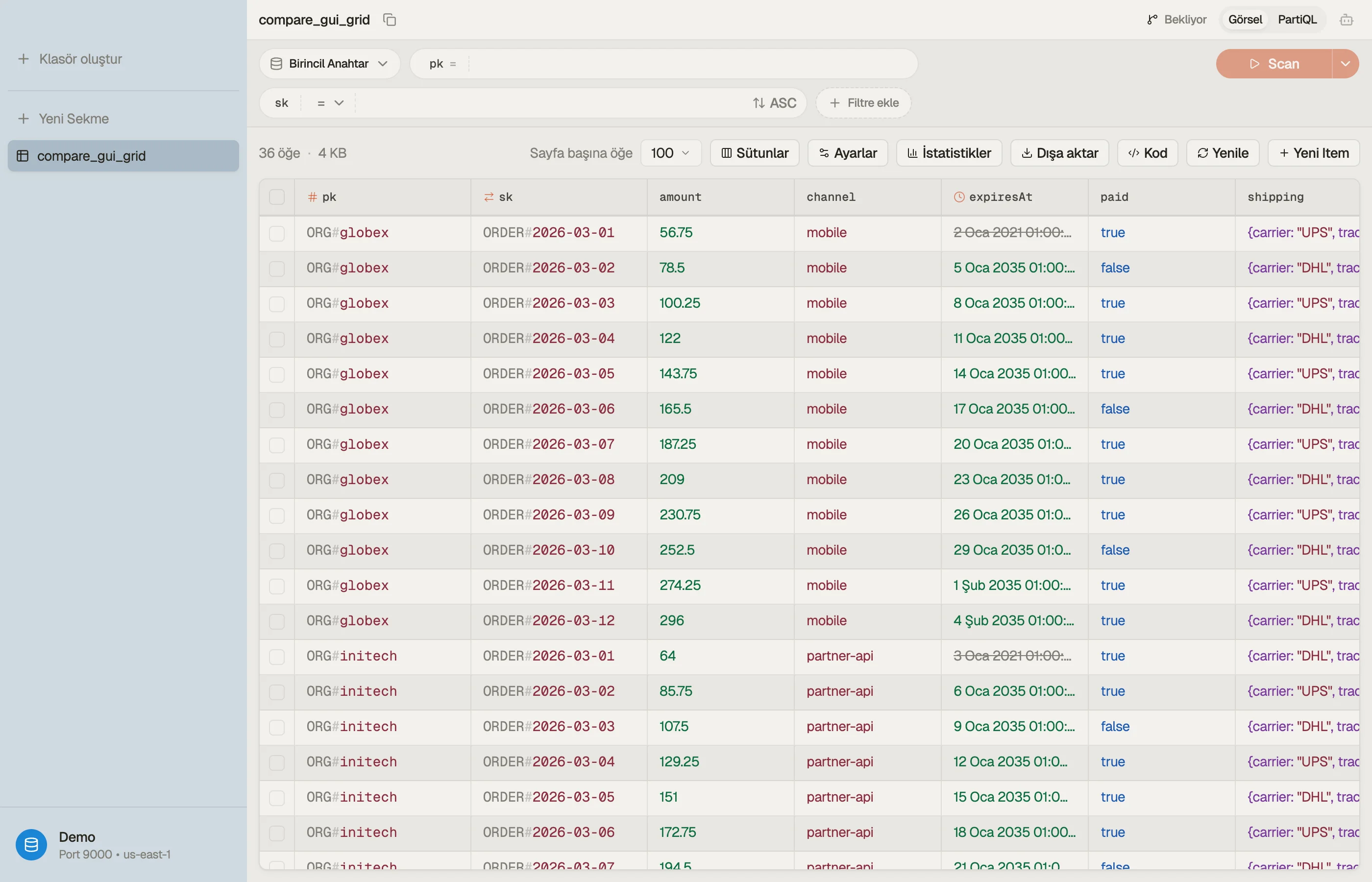1372x882 pixels.
Task: Click the table icon of compare_gui_grid tab
Action: click(23, 156)
